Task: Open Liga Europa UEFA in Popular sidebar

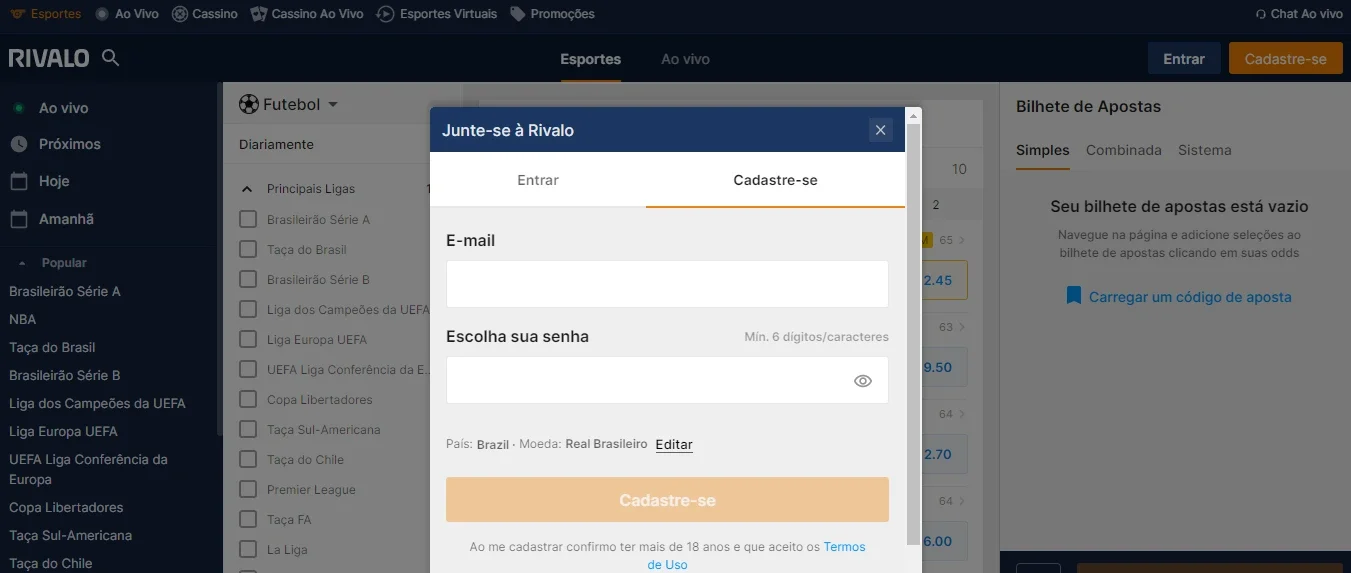Action: [63, 431]
